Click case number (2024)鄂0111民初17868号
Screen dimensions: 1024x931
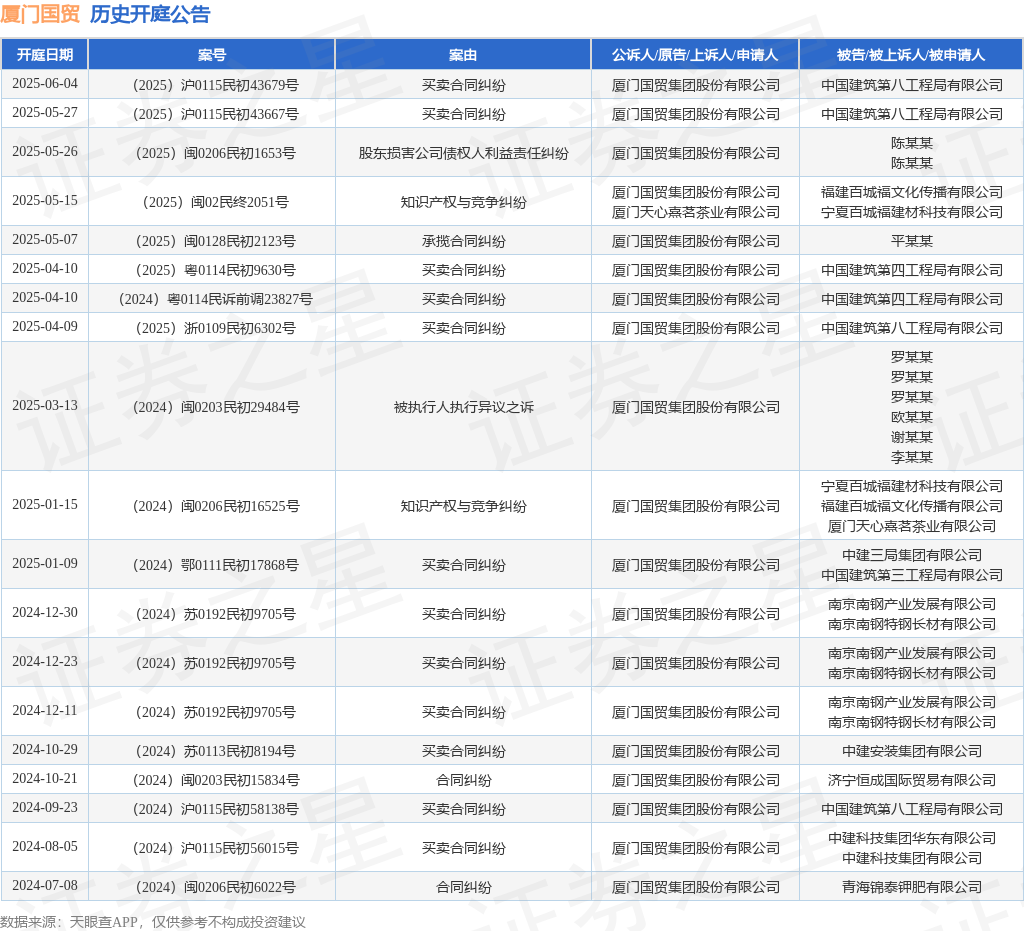click(216, 565)
